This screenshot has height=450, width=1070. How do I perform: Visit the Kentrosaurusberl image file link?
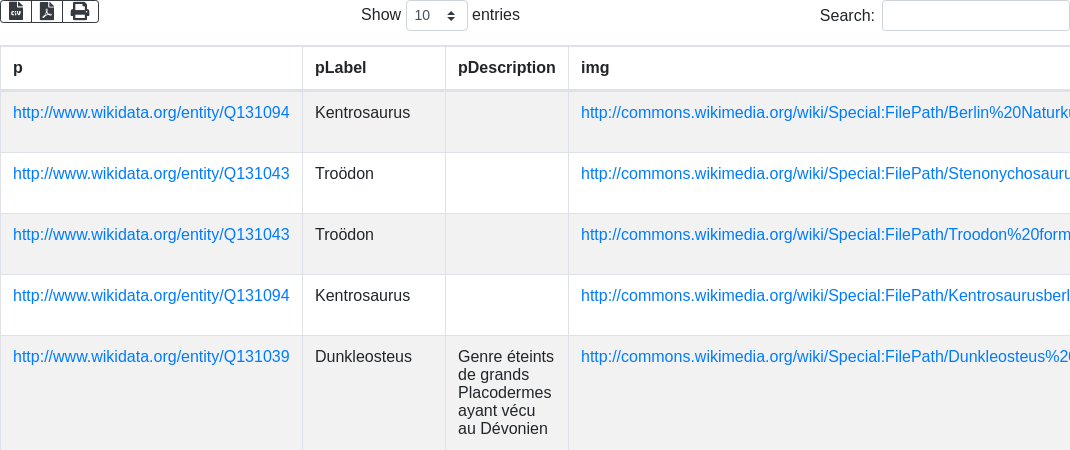[x=825, y=296]
